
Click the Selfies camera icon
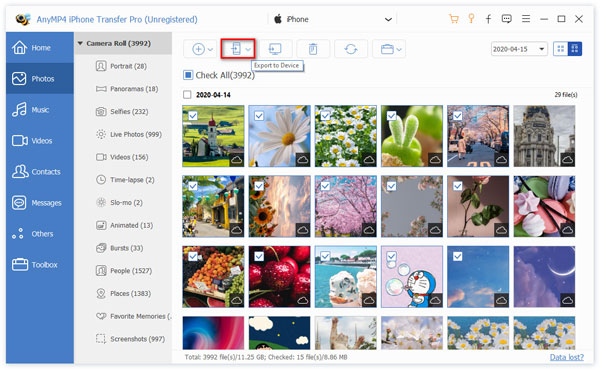[x=101, y=111]
